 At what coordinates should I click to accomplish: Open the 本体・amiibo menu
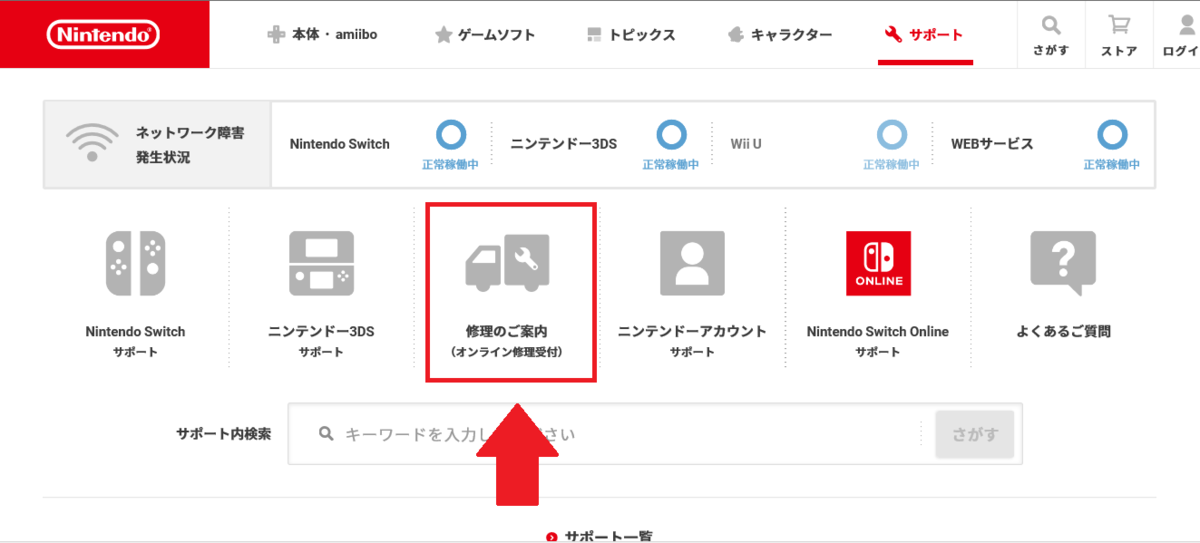click(322, 35)
